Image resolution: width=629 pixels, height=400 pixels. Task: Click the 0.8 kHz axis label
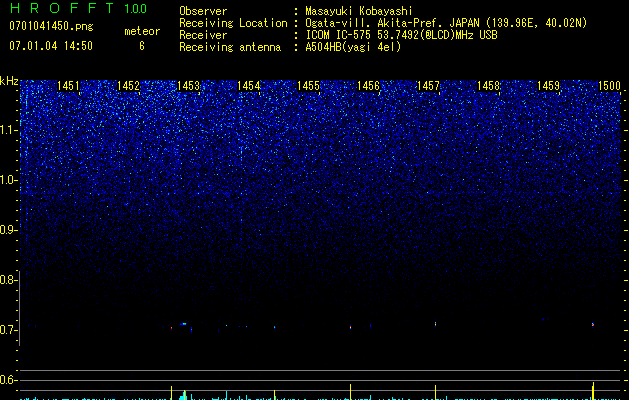tap(9, 280)
